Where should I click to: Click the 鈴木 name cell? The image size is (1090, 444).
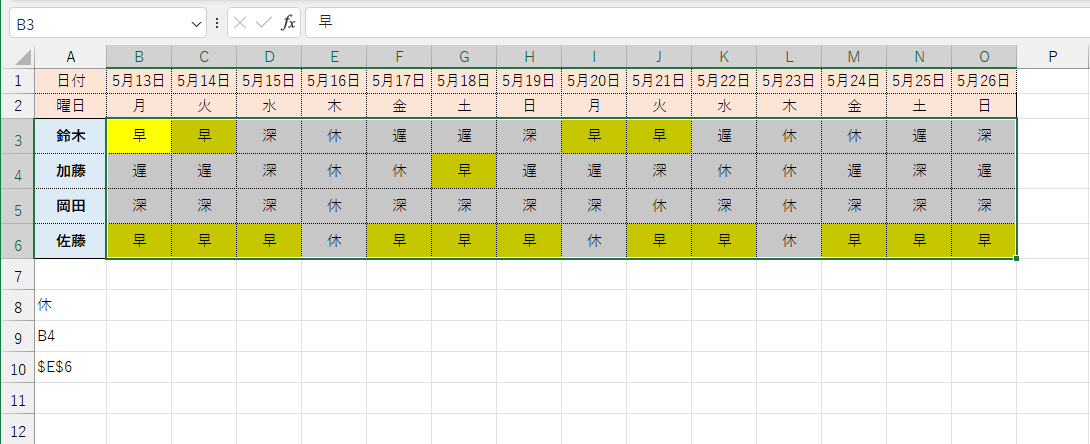[70, 136]
